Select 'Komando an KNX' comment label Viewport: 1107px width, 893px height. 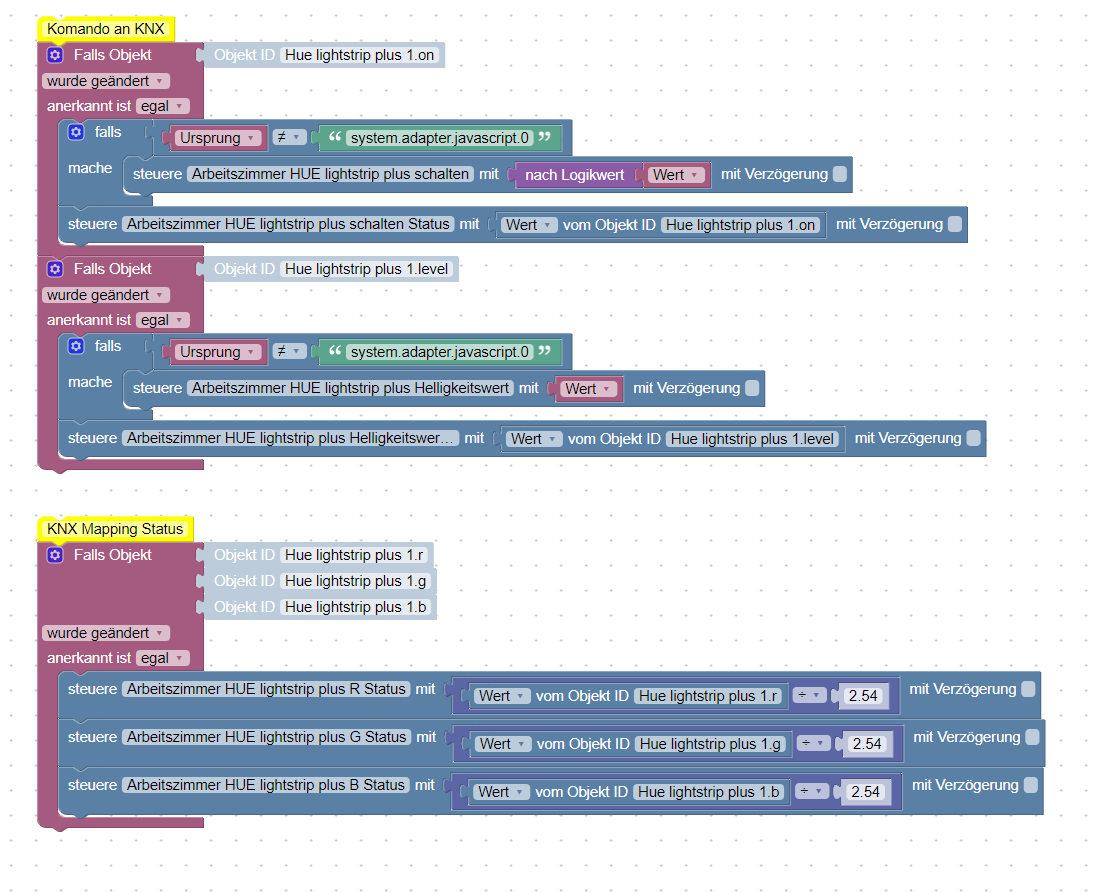coord(106,29)
